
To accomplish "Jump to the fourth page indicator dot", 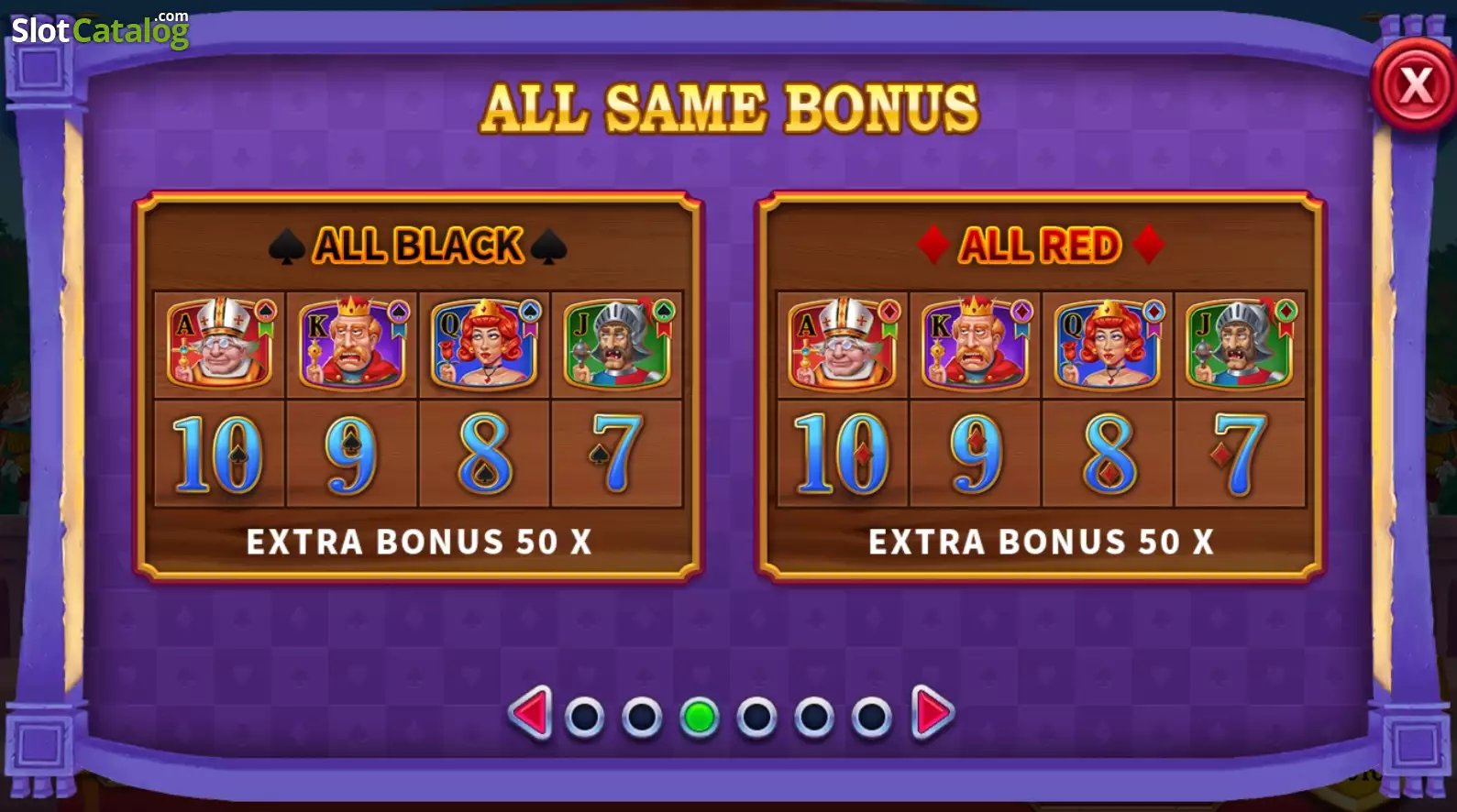I will pos(756,718).
